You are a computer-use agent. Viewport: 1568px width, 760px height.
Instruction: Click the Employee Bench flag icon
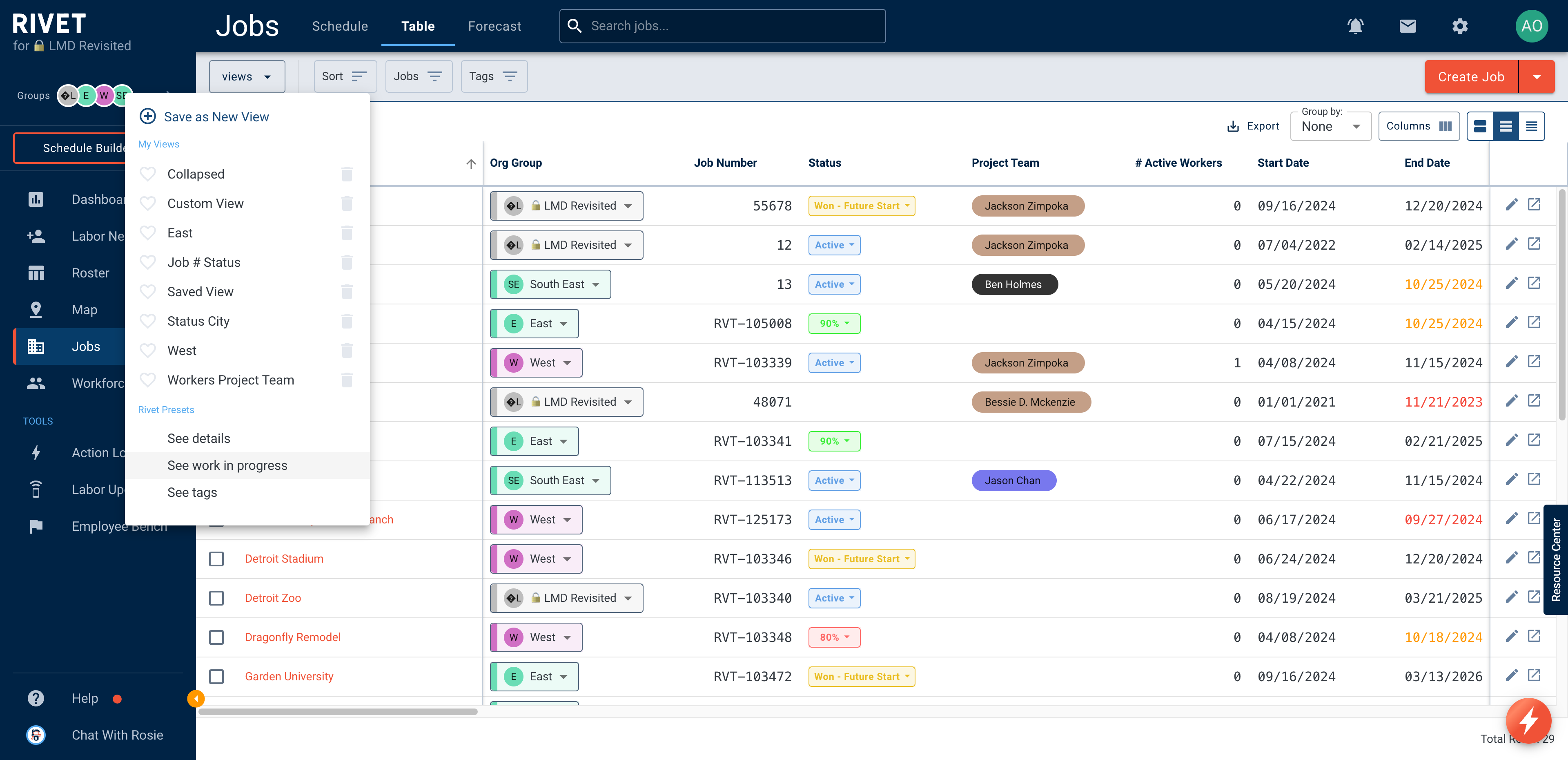(x=36, y=526)
